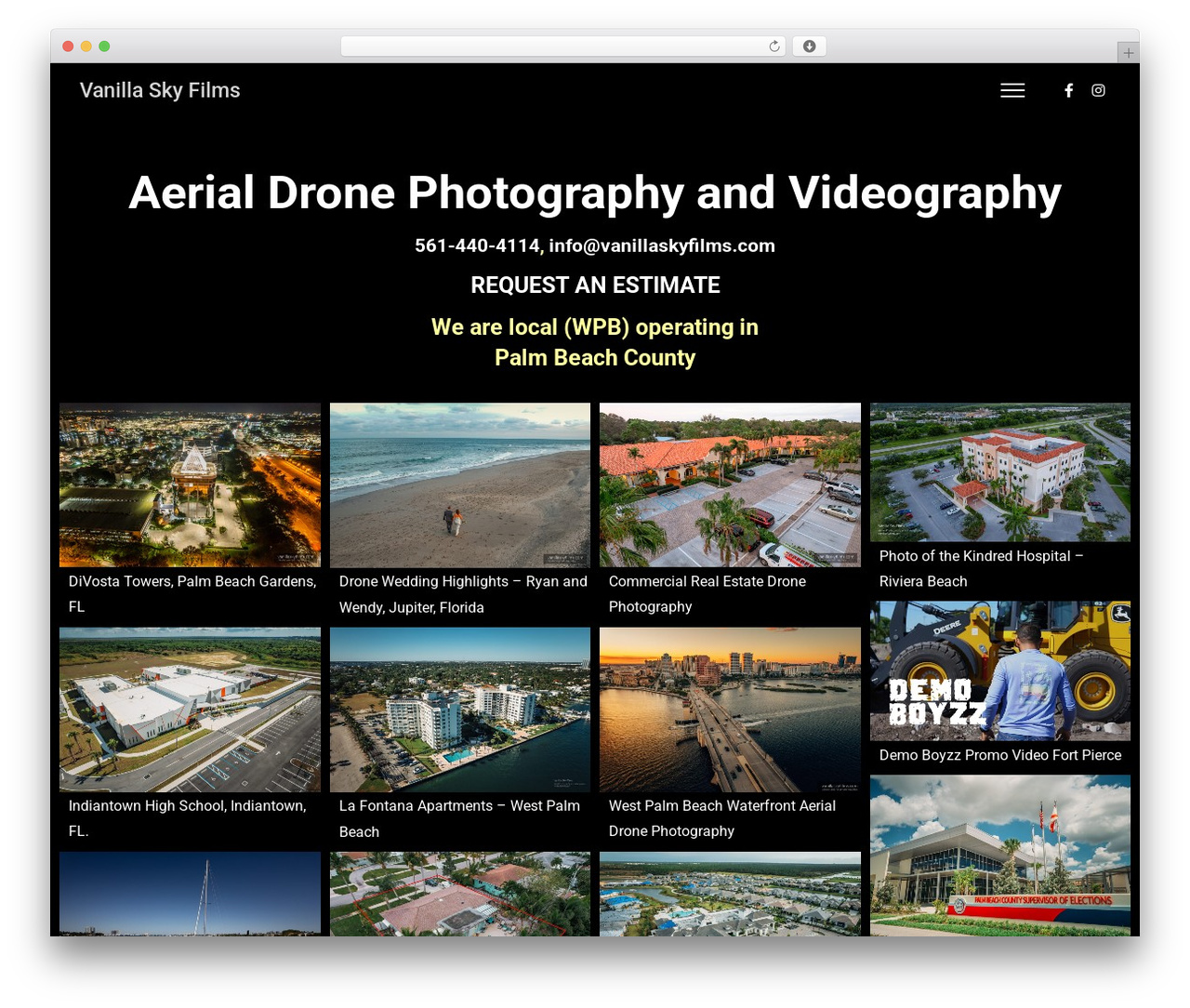Open the DiVosta Towers night aerial thumbnail
The width and height of the screenshot is (1190, 1008).
[x=190, y=484]
